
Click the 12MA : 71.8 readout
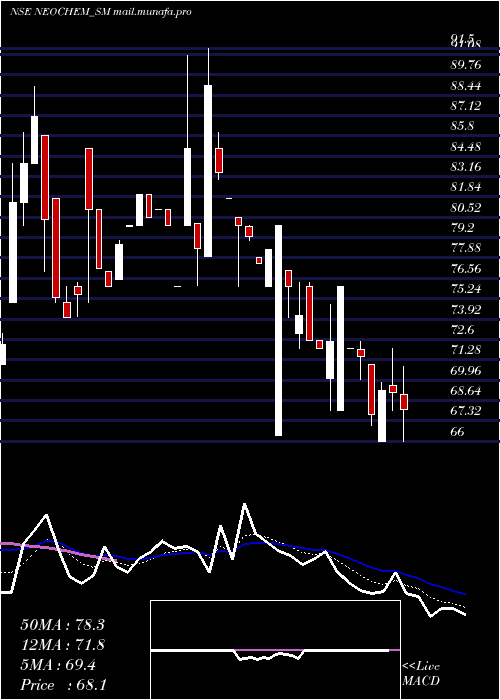[x=62, y=645]
